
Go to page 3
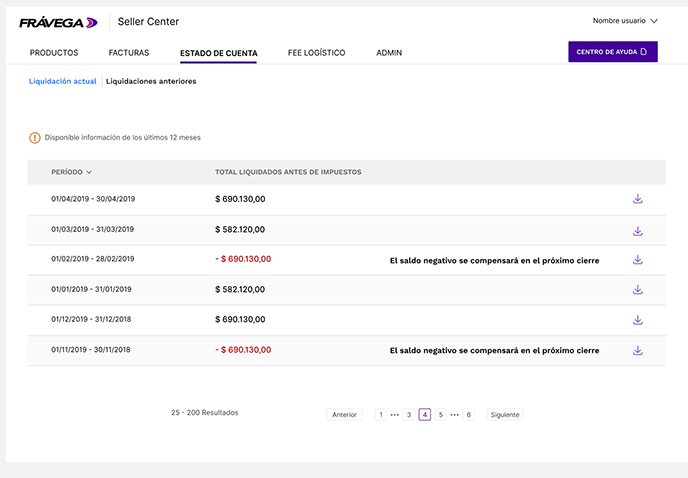(x=409, y=414)
